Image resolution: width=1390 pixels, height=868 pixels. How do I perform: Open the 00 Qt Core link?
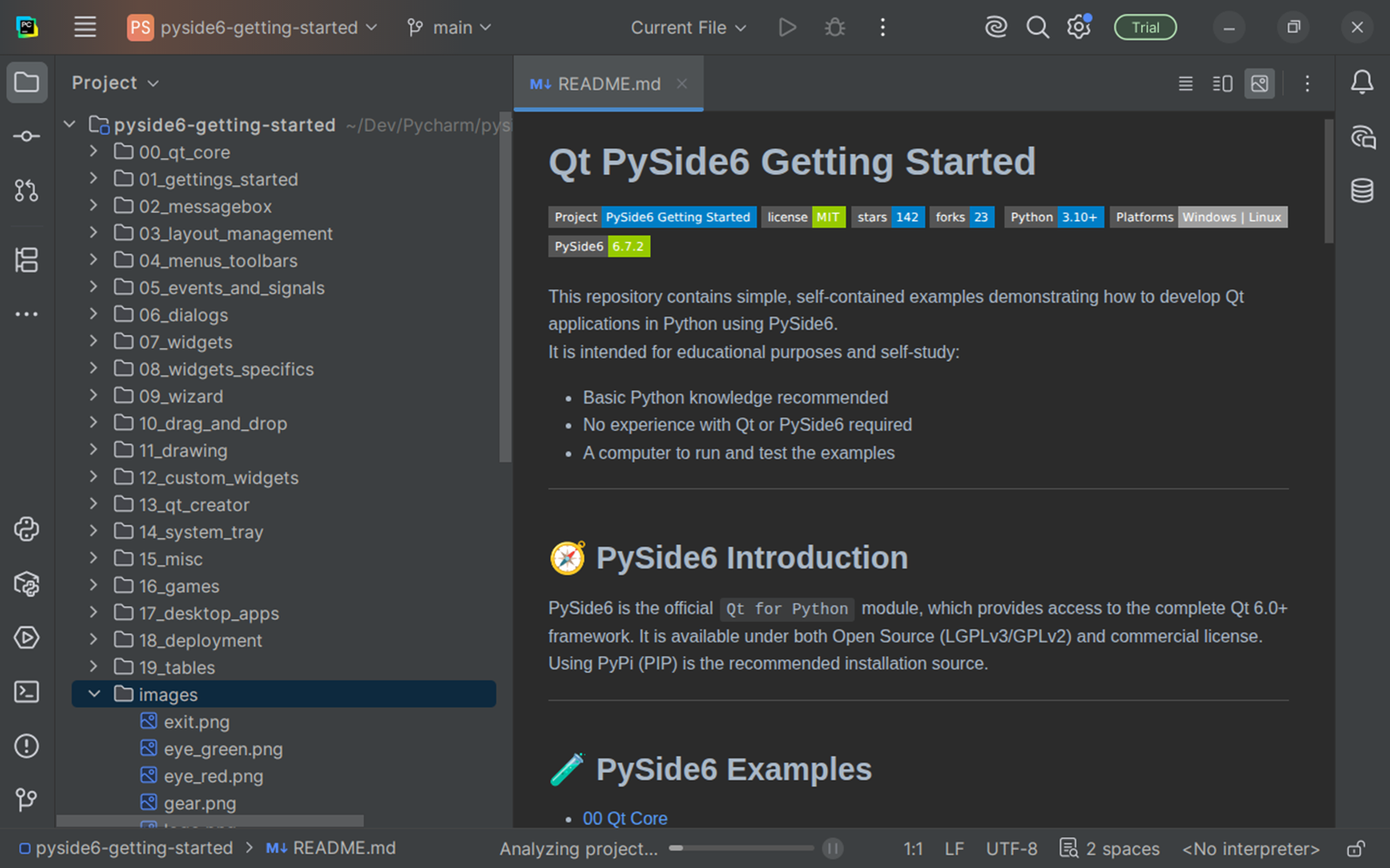[625, 818]
